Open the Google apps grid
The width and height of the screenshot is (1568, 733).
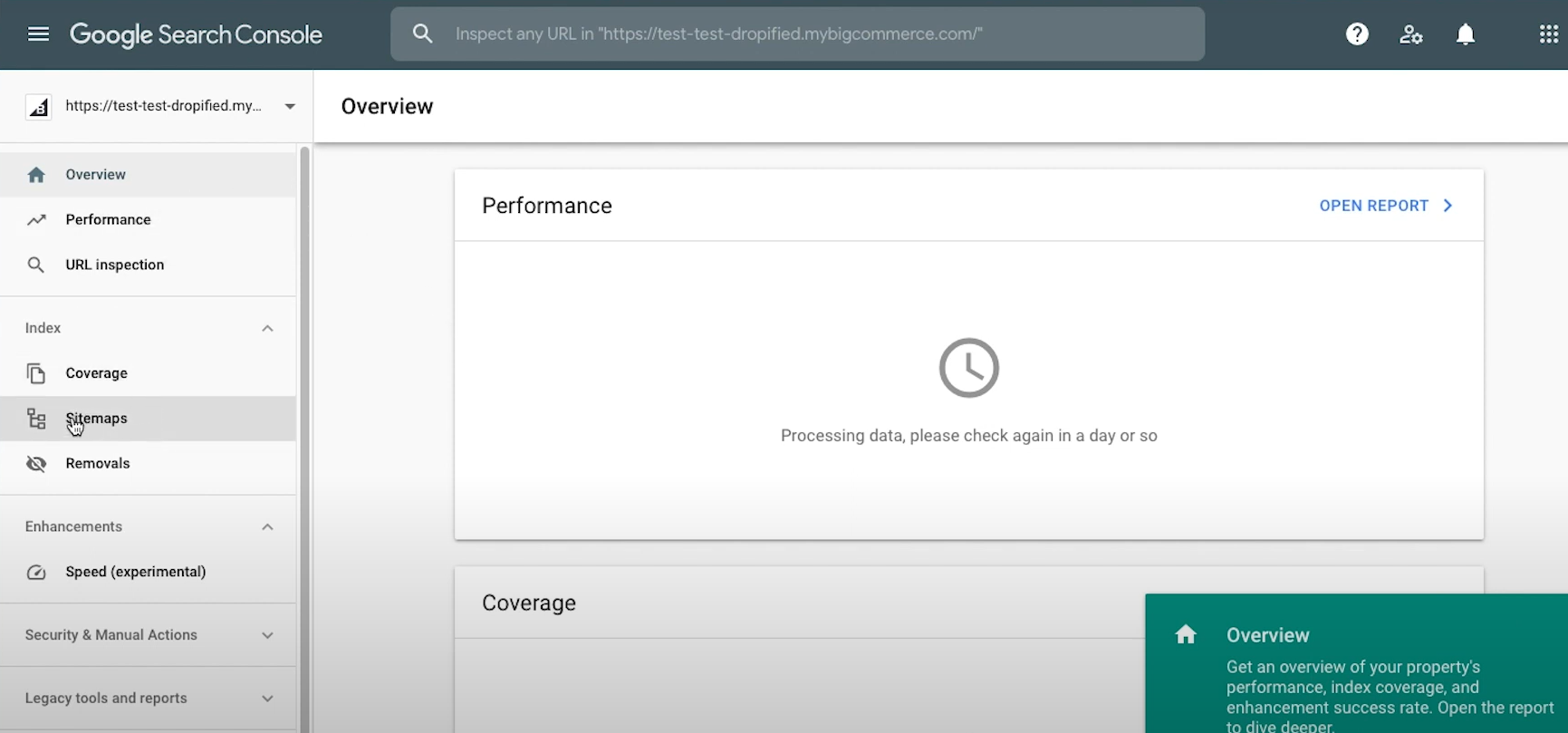coord(1549,34)
